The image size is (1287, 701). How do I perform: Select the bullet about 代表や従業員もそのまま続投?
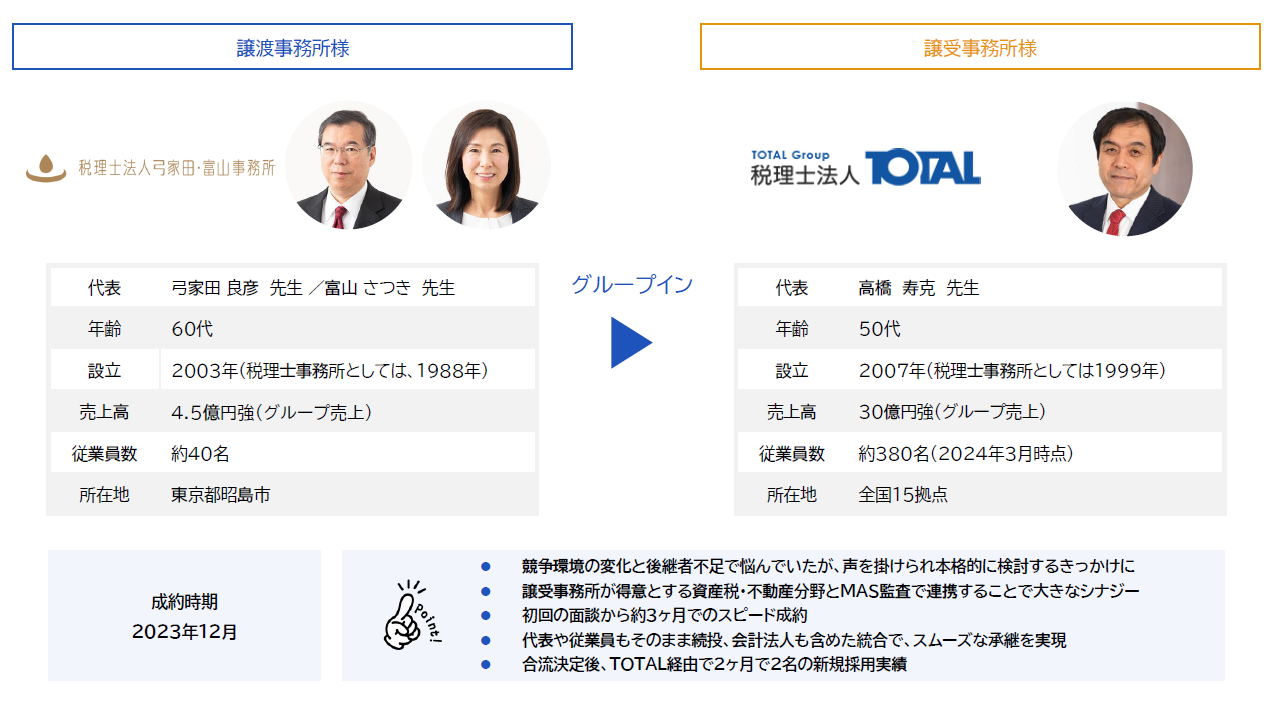coord(794,640)
